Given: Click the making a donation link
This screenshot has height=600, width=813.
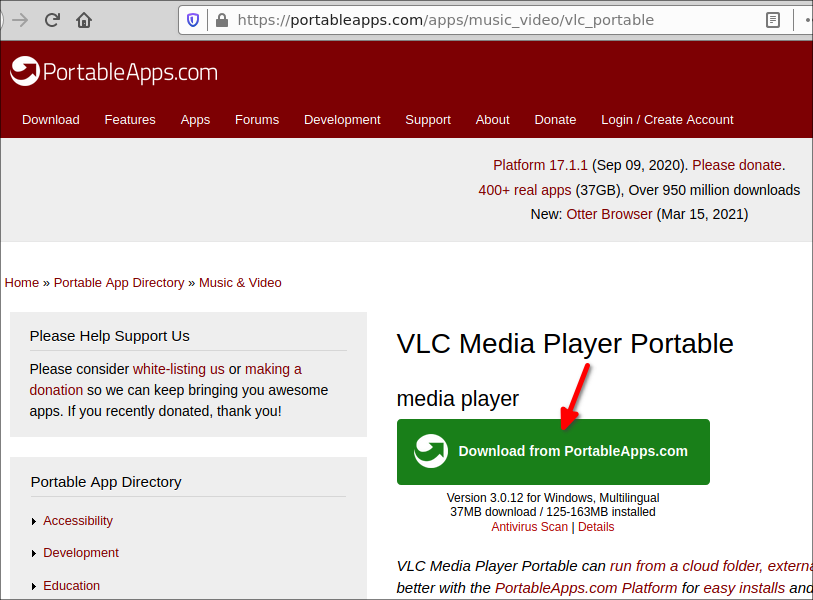Looking at the screenshot, I should 273,369.
